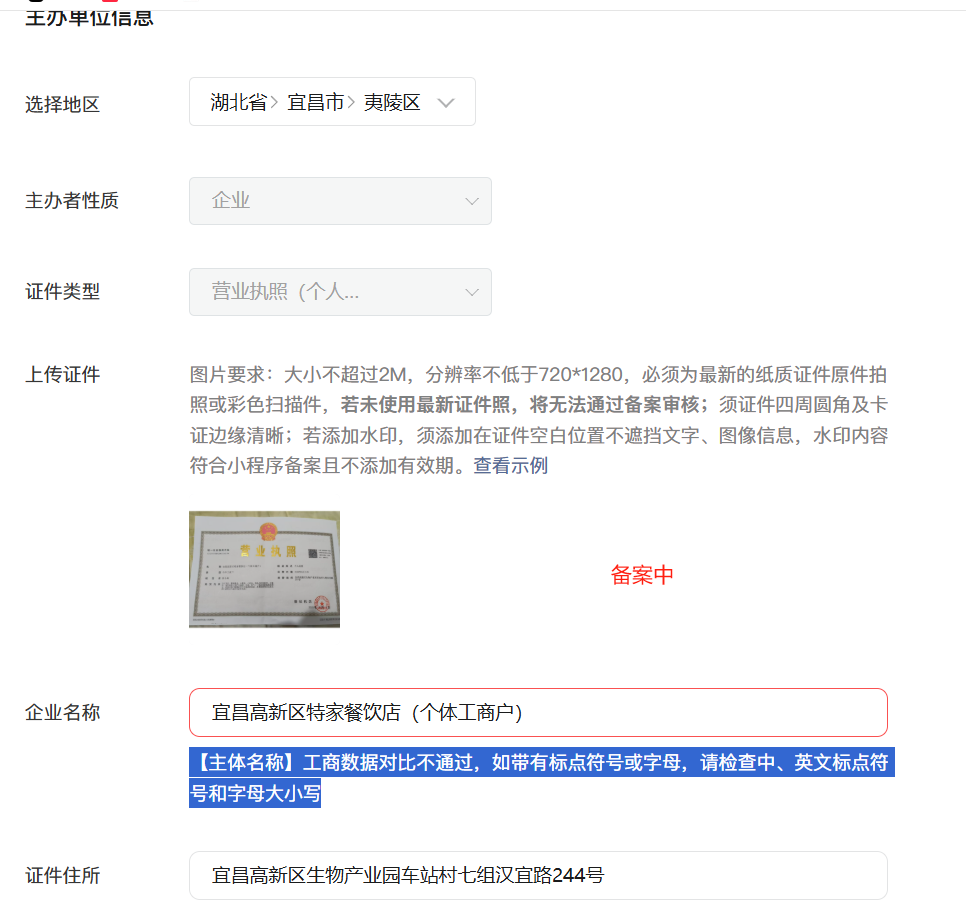Open the 证件类型 certificate type dropdown

(x=340, y=291)
